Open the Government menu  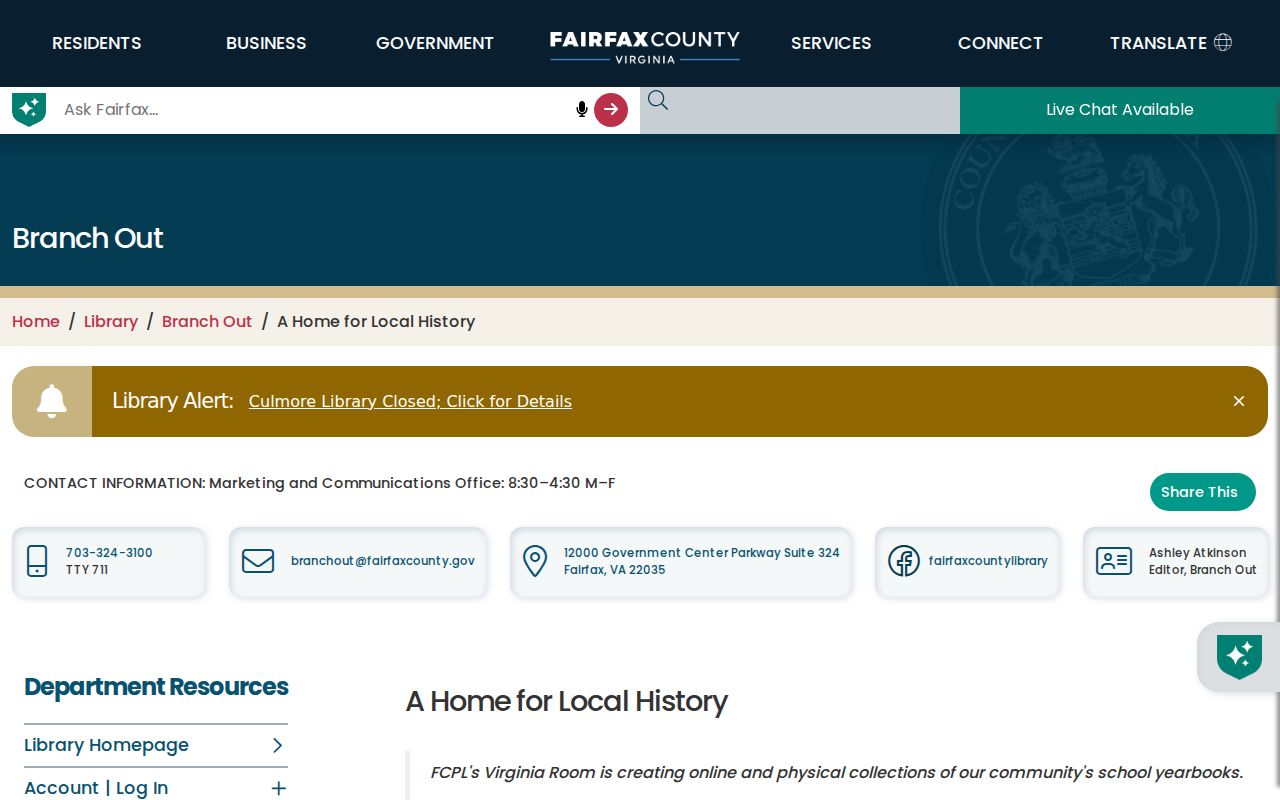435,43
